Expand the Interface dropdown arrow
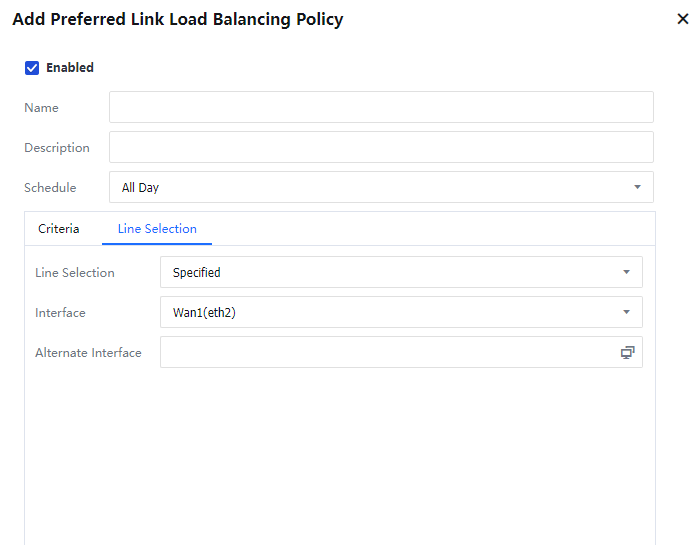This screenshot has width=696, height=545. (626, 312)
